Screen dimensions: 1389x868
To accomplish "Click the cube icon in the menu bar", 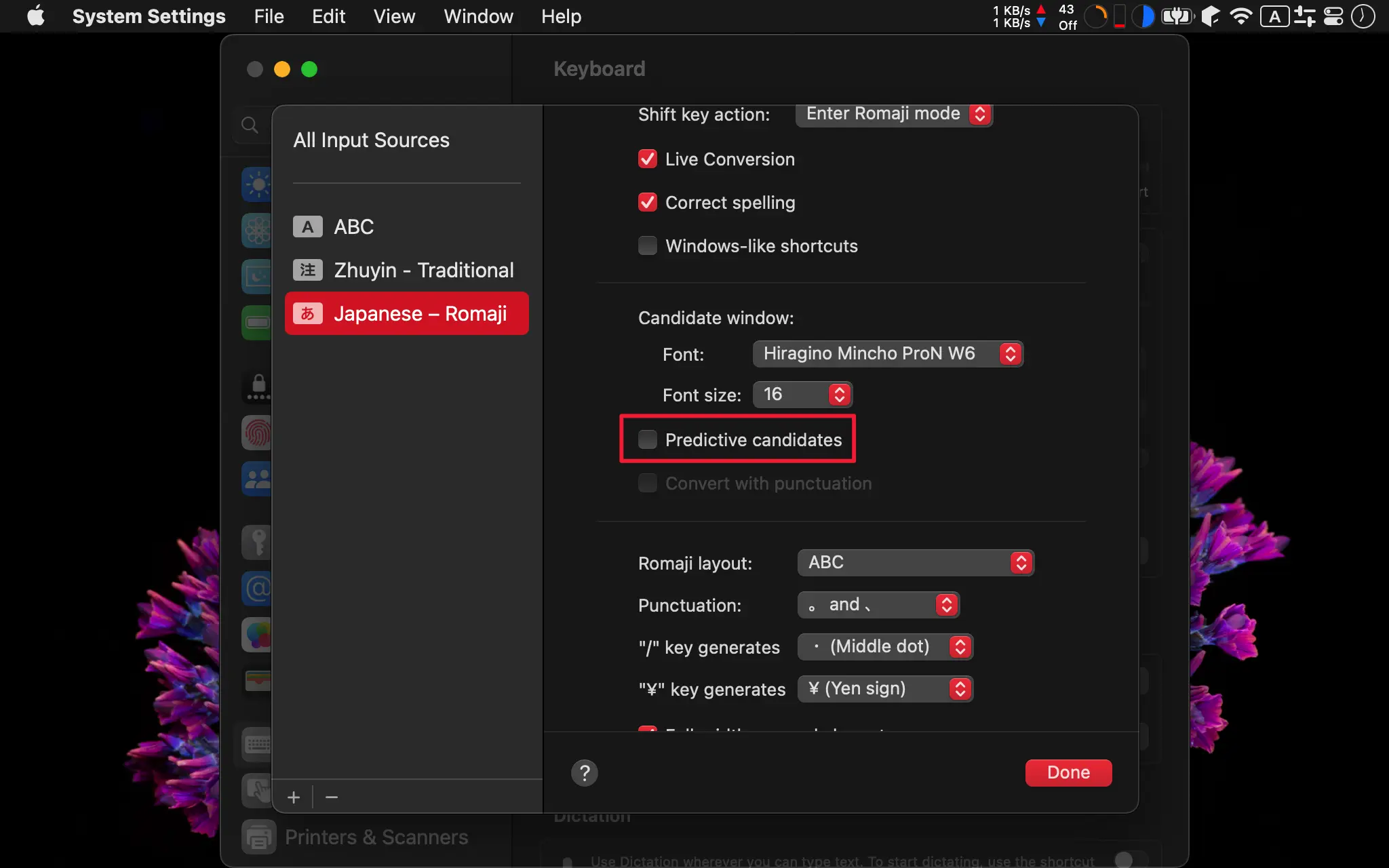I will coord(1211,16).
